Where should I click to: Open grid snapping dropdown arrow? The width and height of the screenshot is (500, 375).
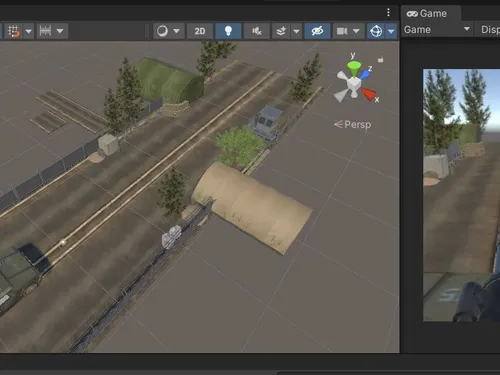tap(29, 31)
